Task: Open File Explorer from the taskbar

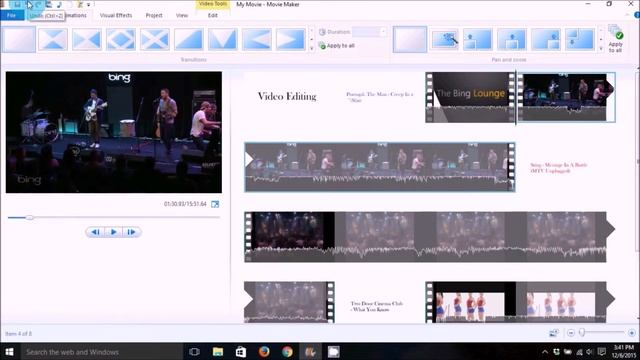Action: click(218, 352)
